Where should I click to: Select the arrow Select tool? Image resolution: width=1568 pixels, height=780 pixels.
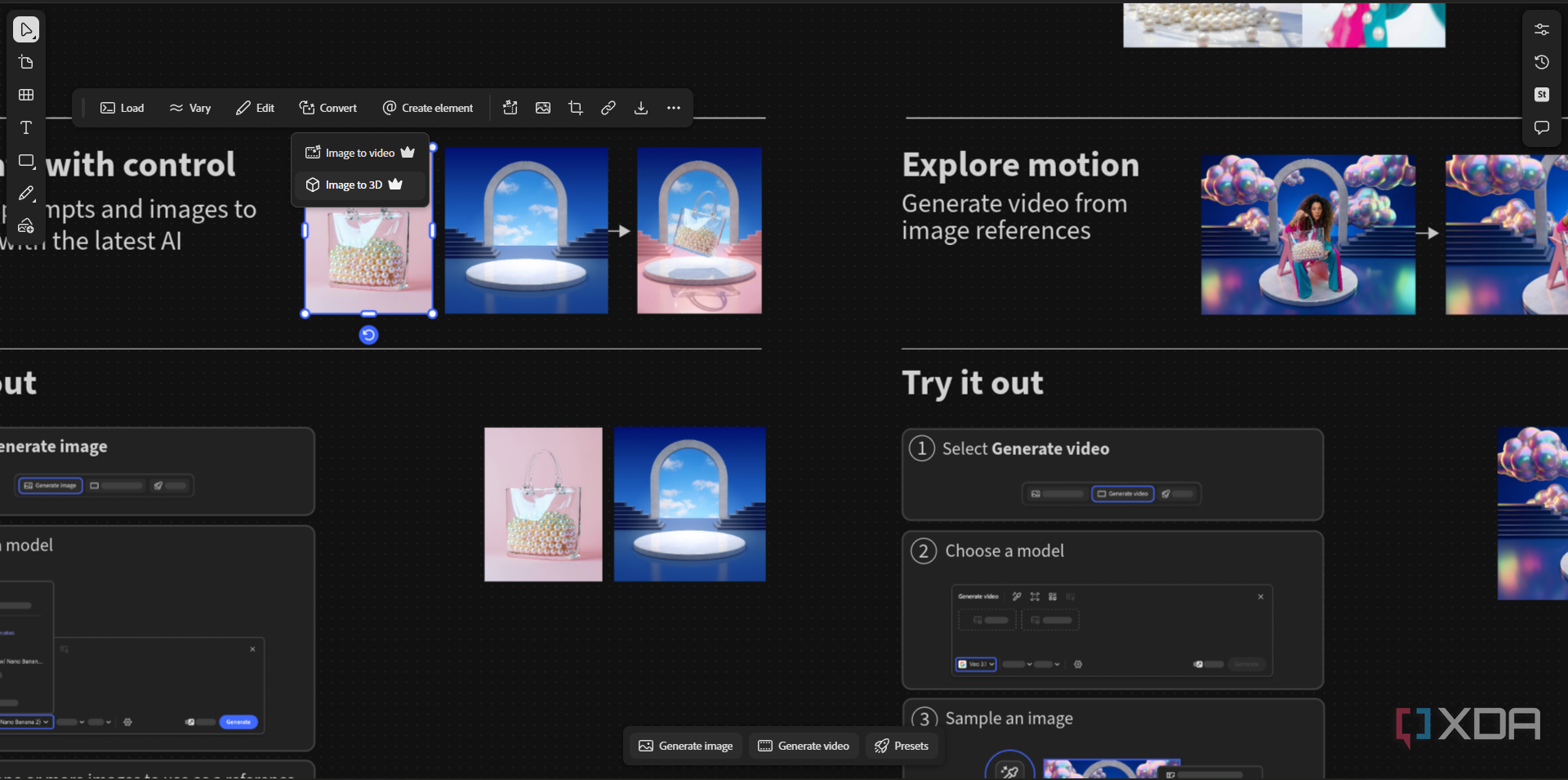point(26,30)
